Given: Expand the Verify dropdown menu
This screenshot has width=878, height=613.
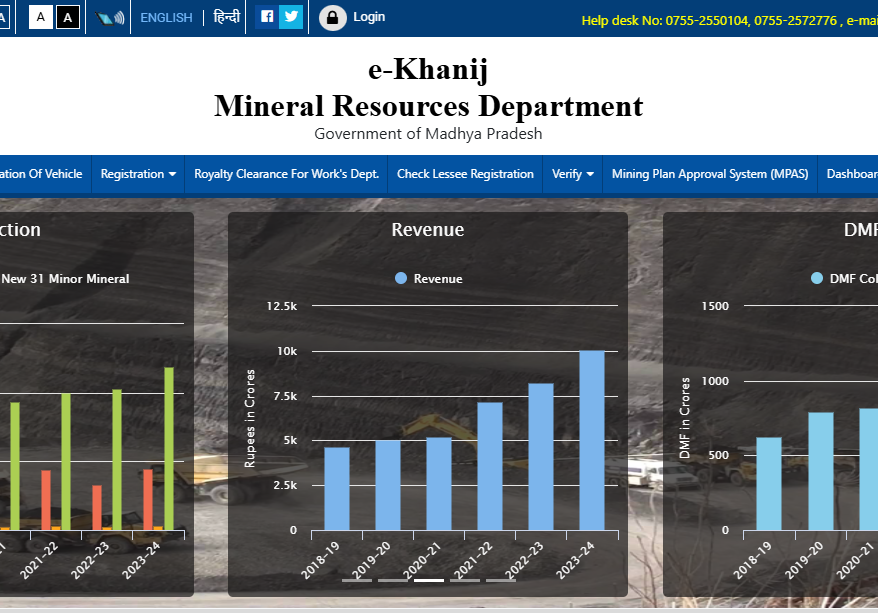Looking at the screenshot, I should tap(573, 174).
